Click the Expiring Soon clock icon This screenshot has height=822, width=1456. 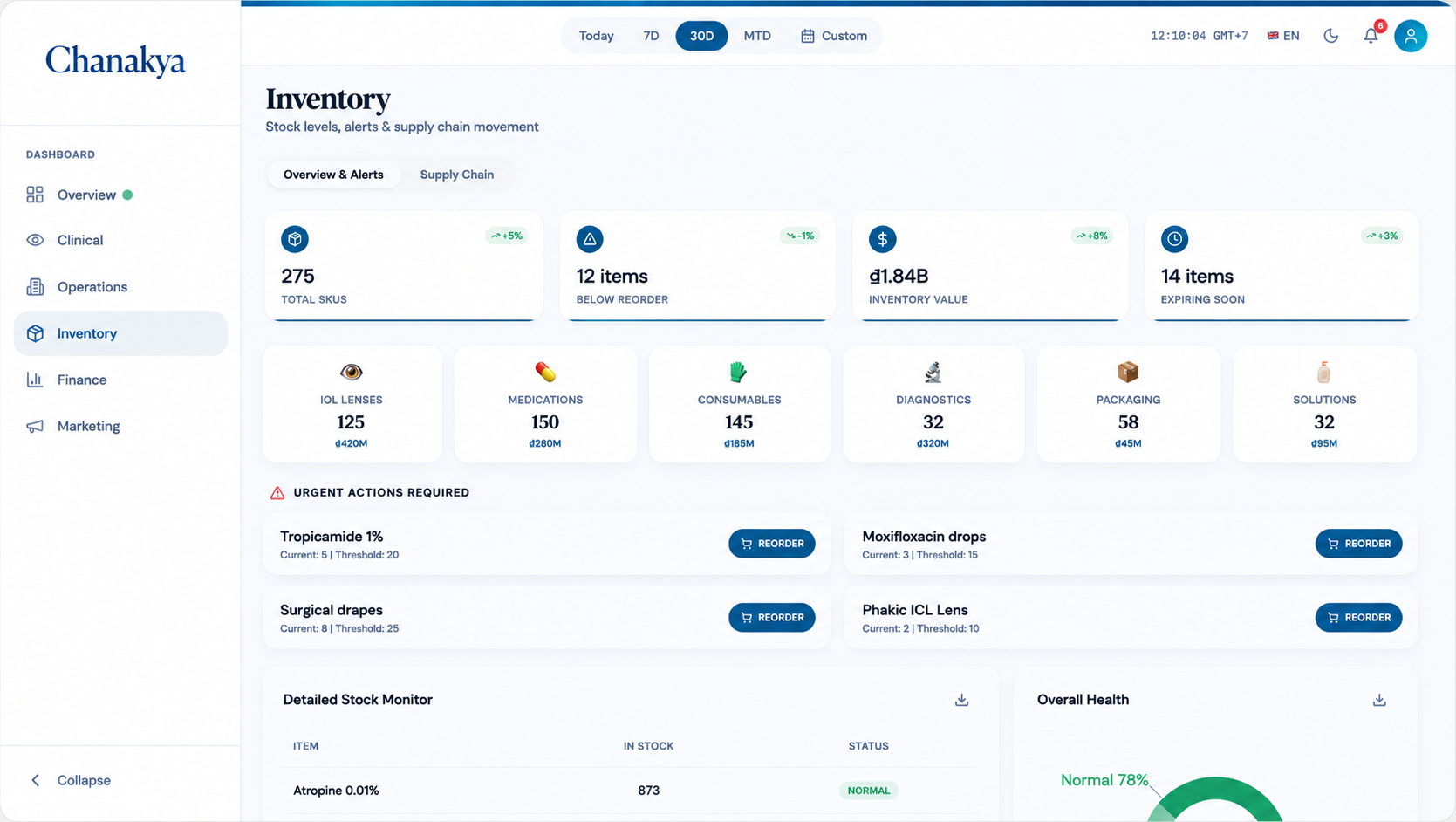[x=1174, y=239]
